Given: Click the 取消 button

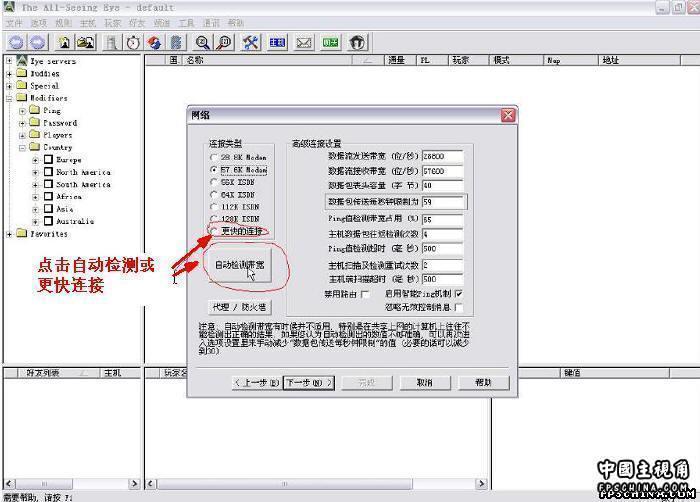Looking at the screenshot, I should coord(425,383).
